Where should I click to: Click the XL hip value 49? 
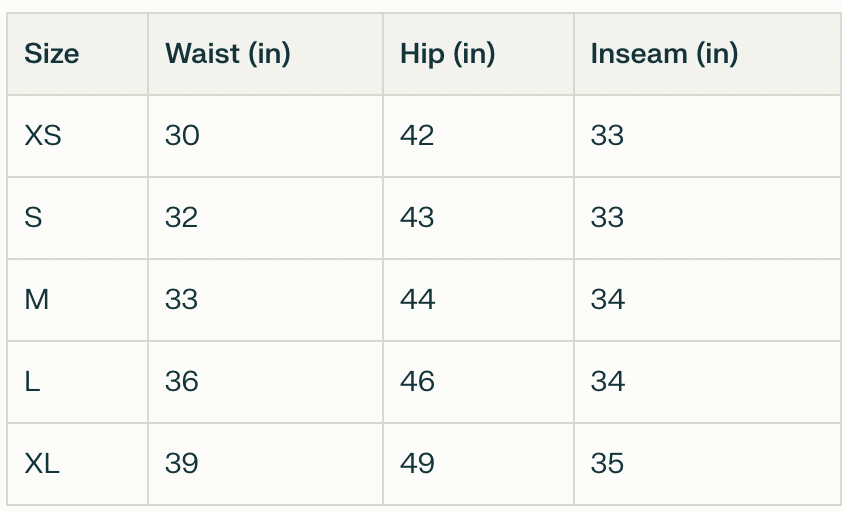click(417, 464)
